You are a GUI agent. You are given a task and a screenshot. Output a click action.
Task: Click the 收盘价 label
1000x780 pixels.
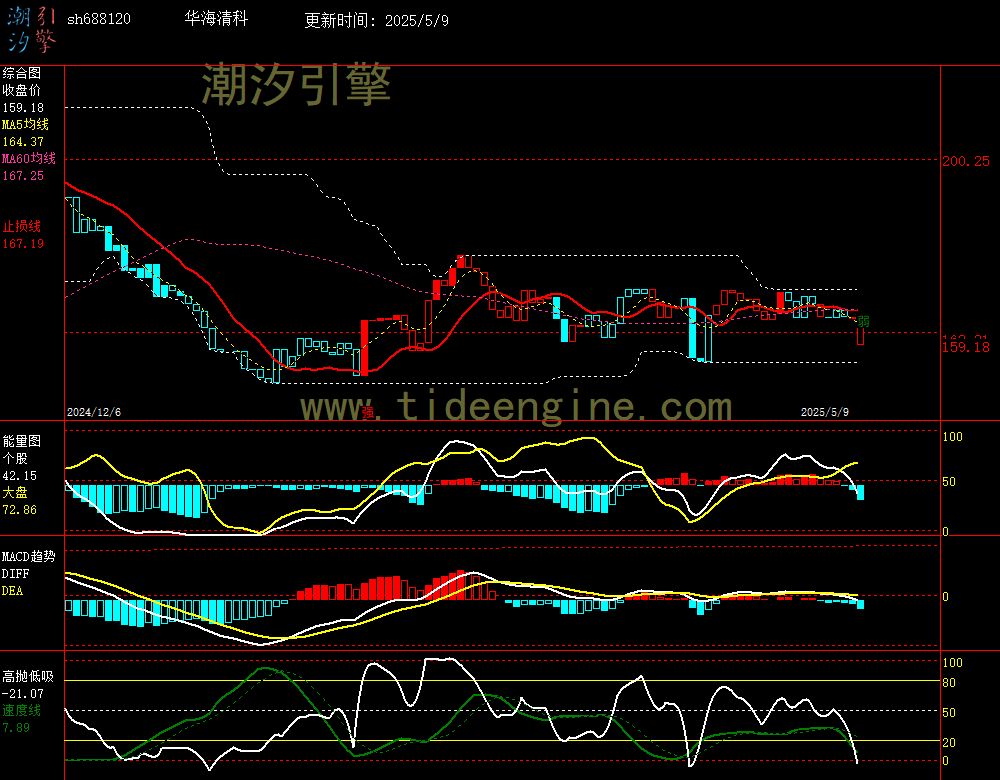tap(22, 90)
